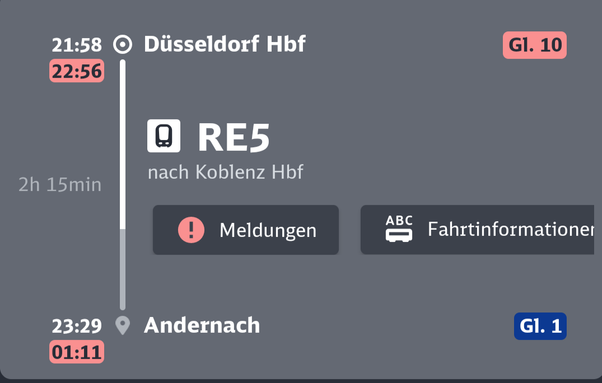Open the Fahrtinformationen button
This screenshot has width=602, height=383.
coord(477,230)
